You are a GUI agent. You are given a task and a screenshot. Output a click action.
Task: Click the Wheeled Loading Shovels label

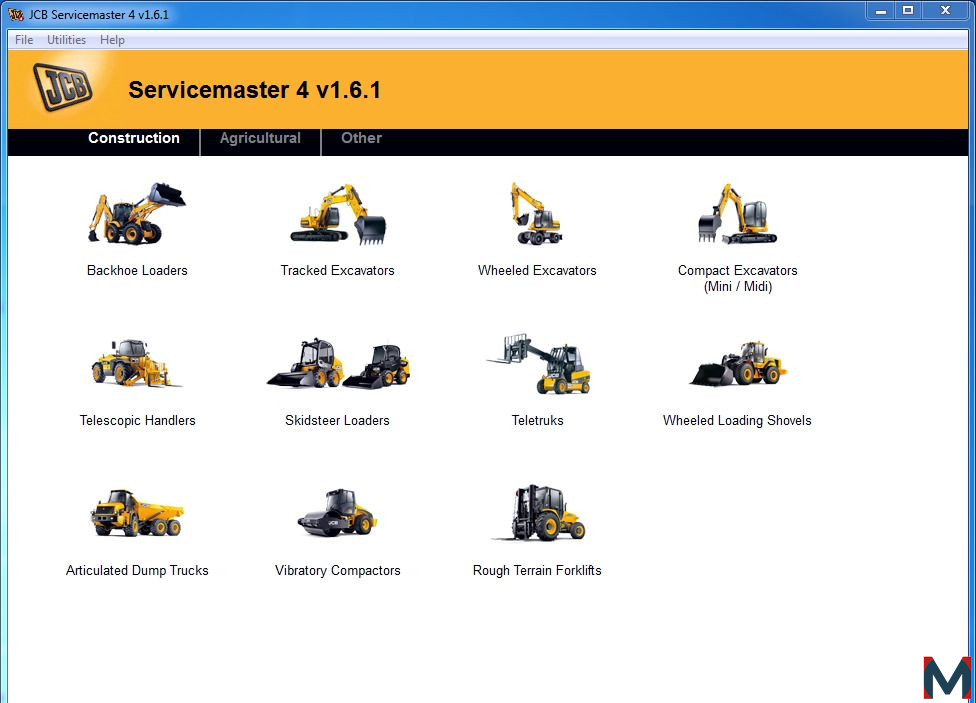[x=737, y=421]
